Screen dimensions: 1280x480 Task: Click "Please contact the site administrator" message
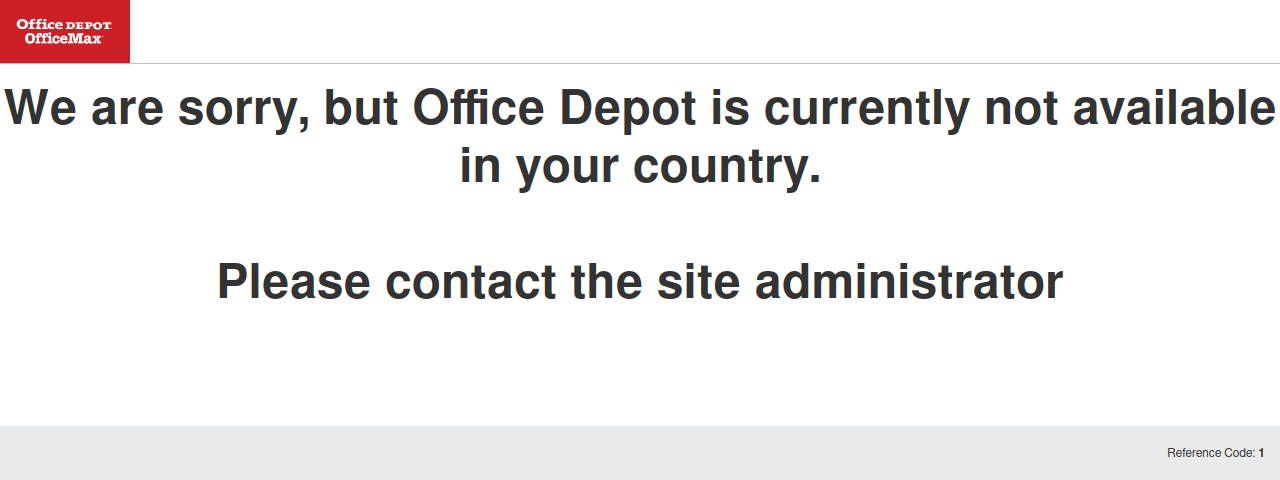[640, 282]
